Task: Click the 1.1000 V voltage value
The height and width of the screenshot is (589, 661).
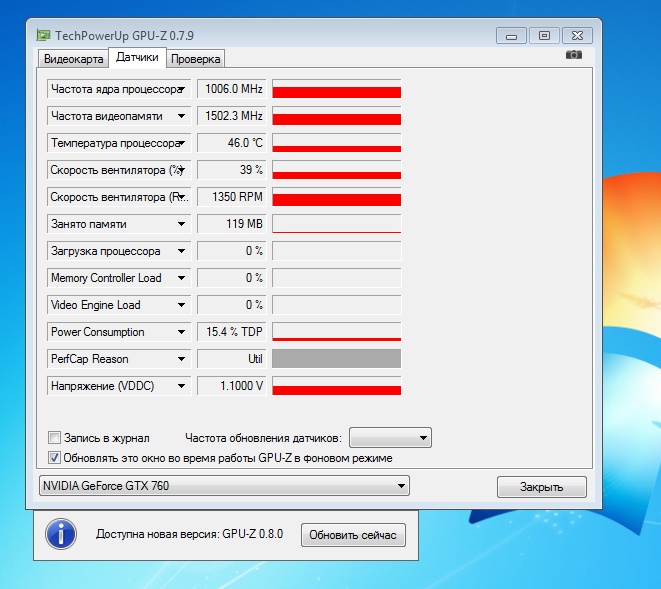Action: [232, 386]
